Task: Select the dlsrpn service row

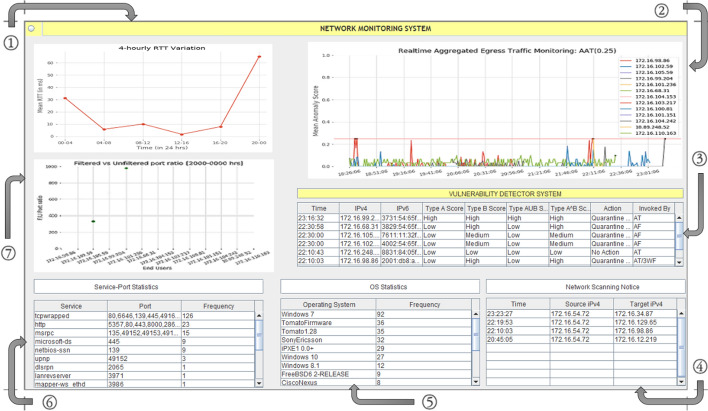Action: 144,367
